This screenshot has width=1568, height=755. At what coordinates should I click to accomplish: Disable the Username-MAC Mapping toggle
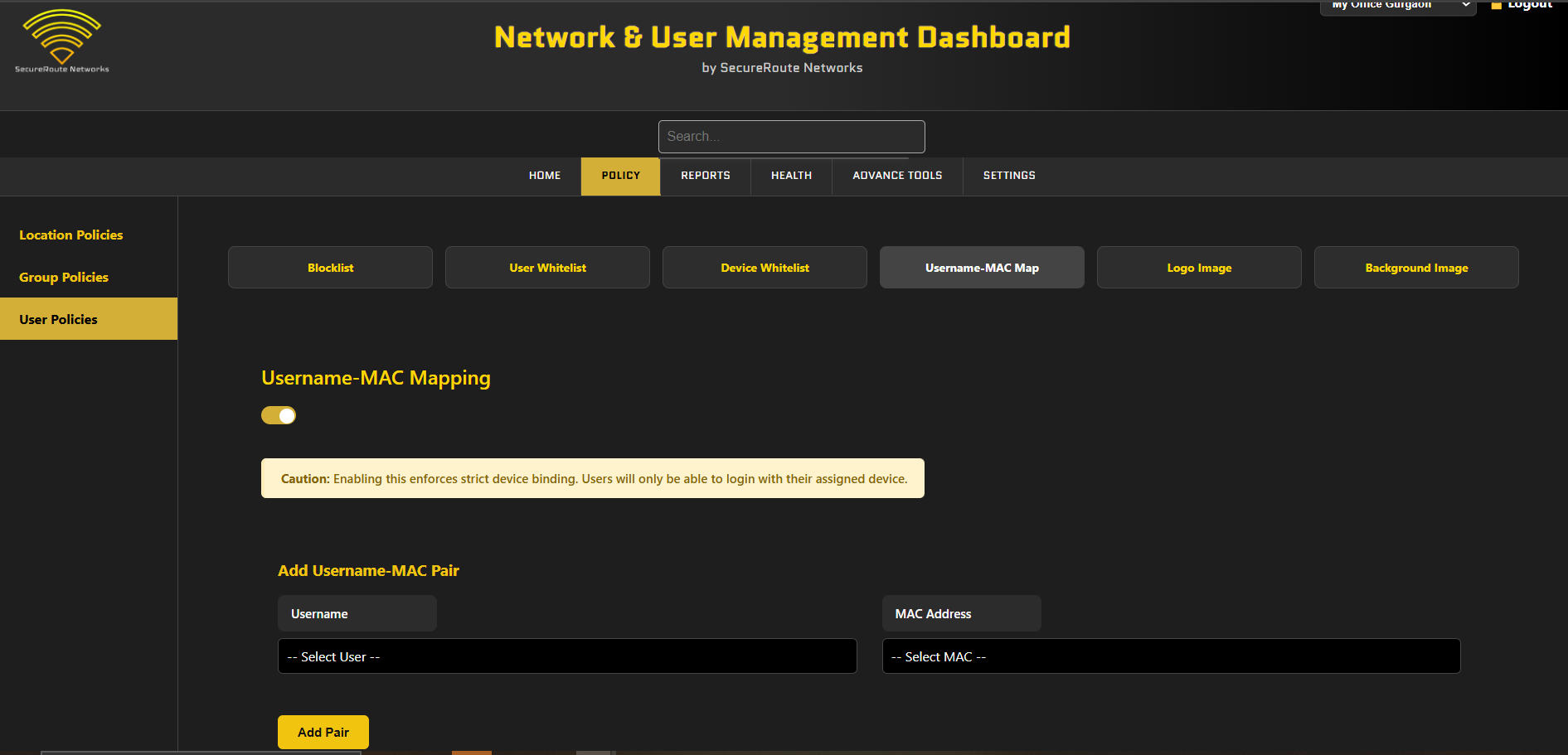pyautogui.click(x=279, y=414)
